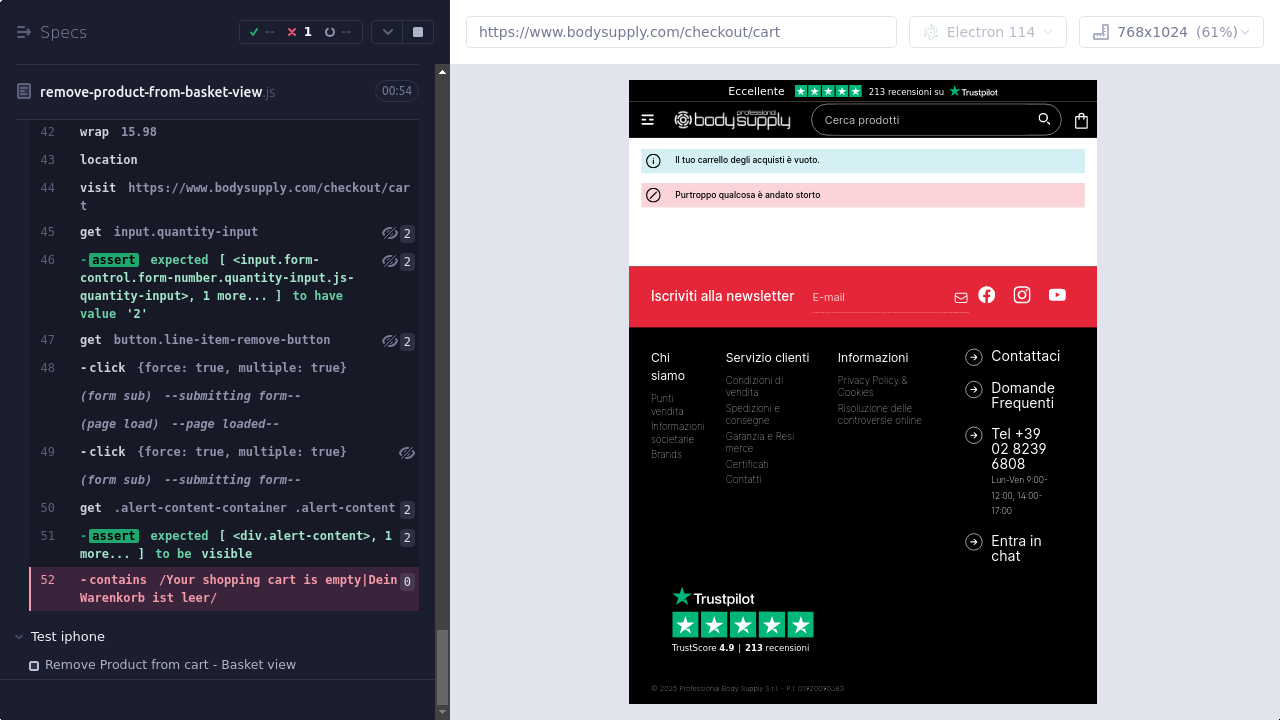Click the Specs list icon
This screenshot has width=1280, height=720.
[x=24, y=32]
